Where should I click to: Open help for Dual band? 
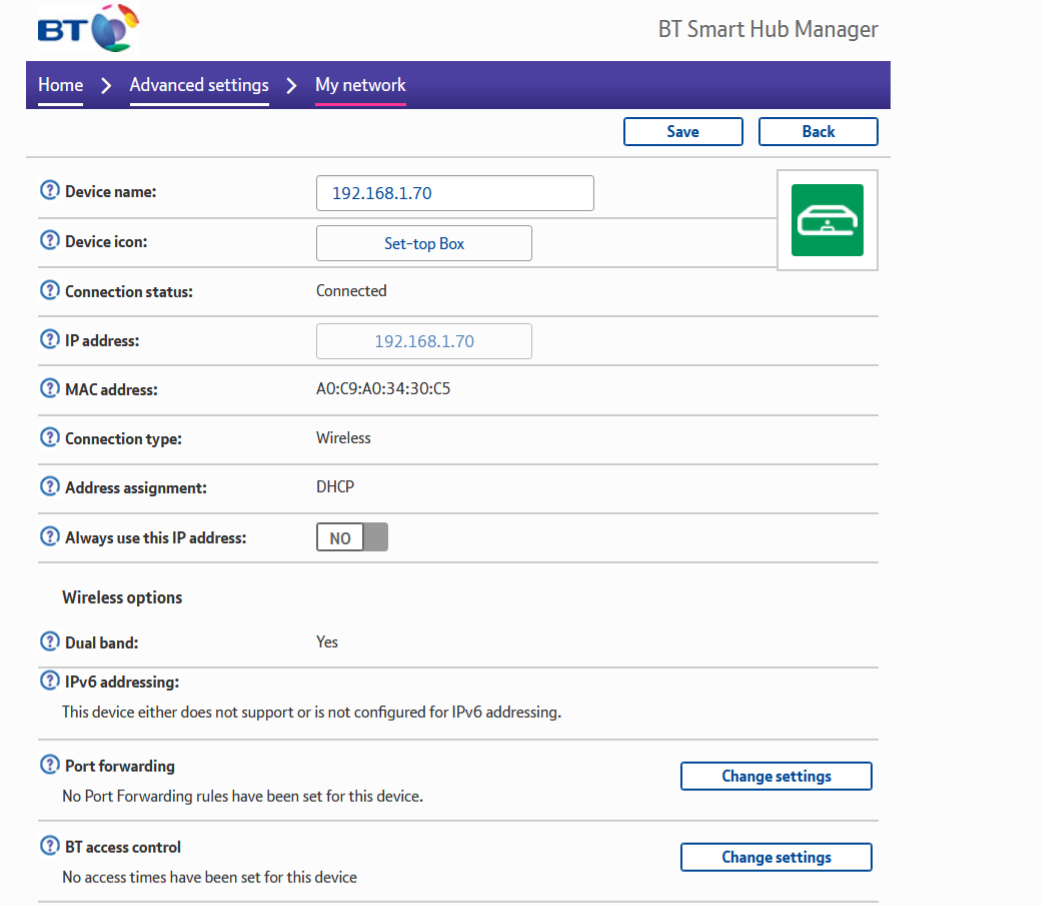coord(50,642)
